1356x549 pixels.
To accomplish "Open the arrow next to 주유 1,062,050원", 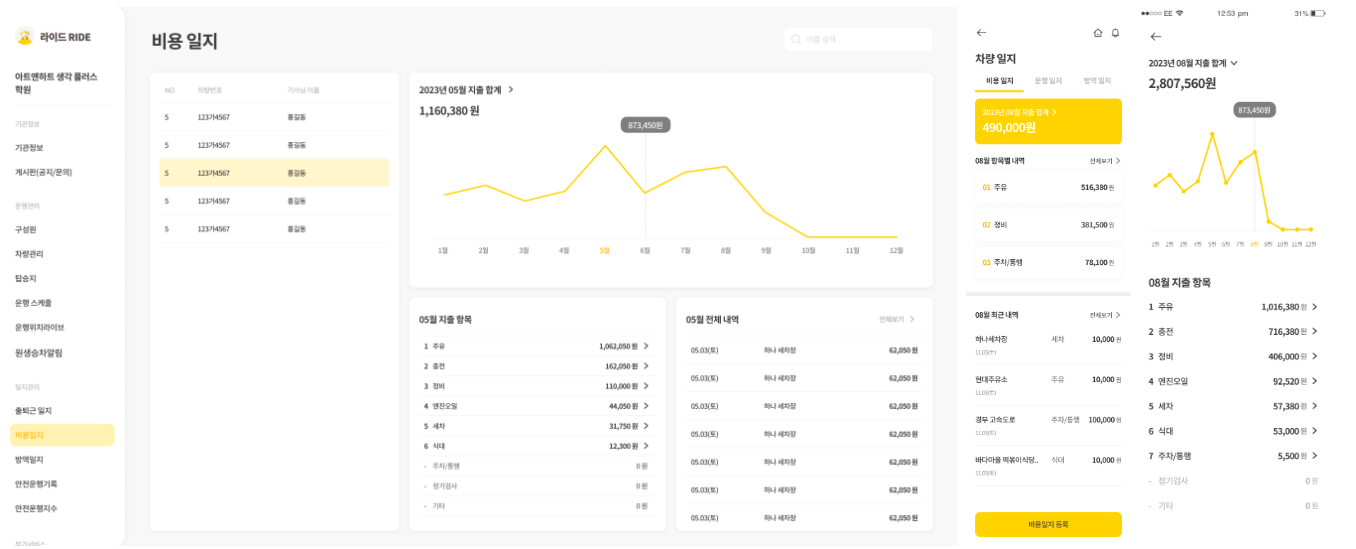I will coord(646,346).
